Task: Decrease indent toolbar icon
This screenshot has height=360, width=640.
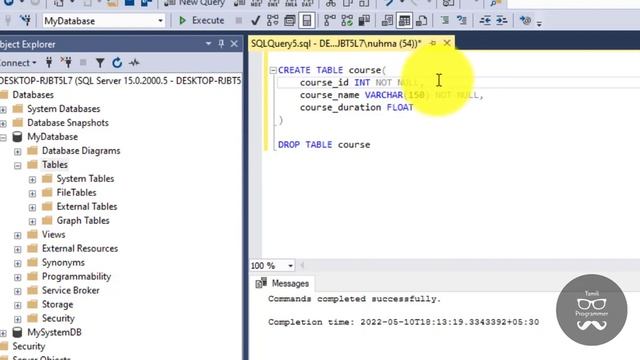Action: coord(485,20)
